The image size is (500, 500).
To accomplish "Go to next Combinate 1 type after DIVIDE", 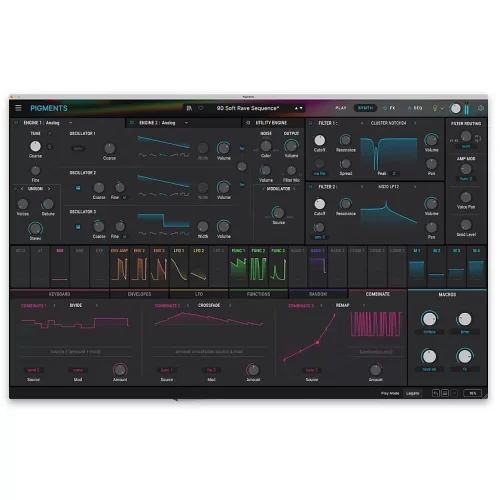I will coord(97,305).
